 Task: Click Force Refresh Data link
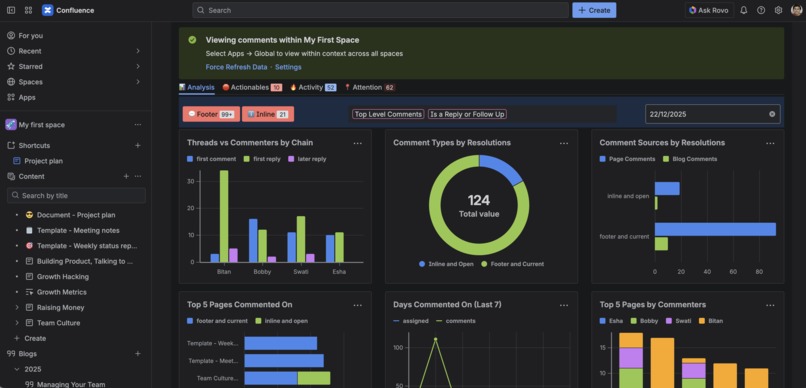[236, 67]
